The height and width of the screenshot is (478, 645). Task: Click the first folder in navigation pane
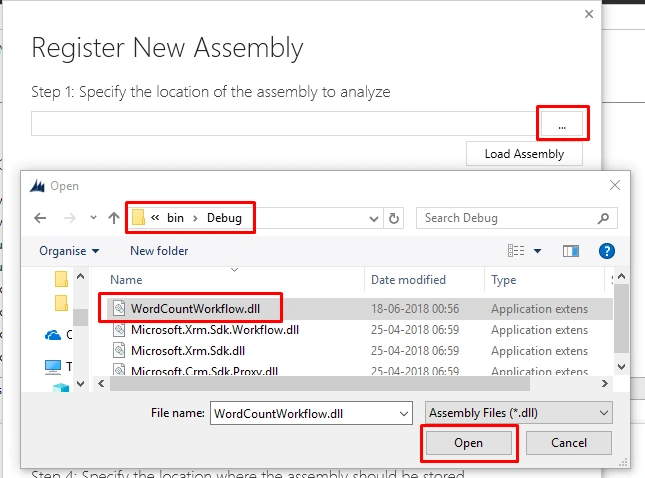pos(61,279)
